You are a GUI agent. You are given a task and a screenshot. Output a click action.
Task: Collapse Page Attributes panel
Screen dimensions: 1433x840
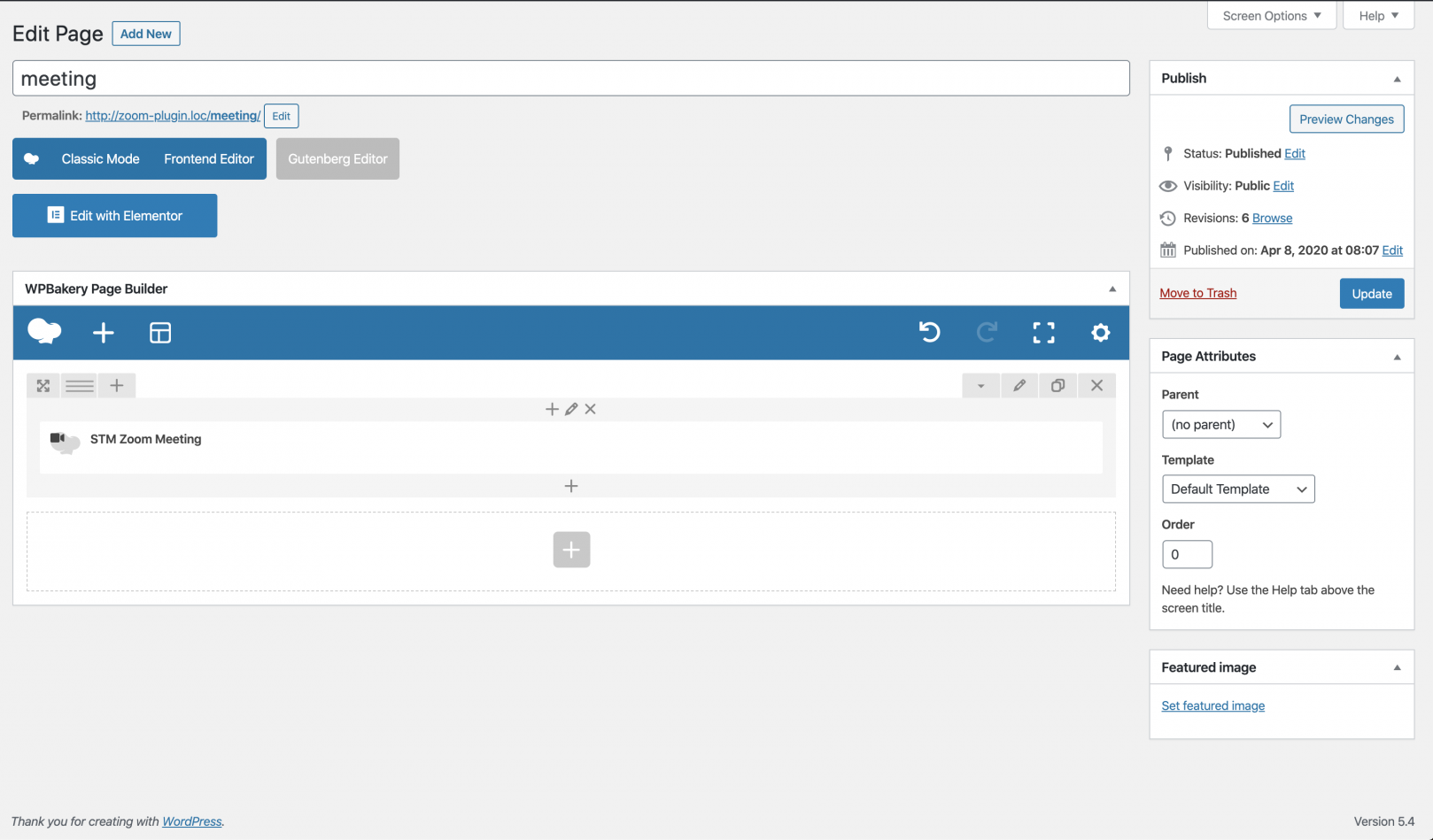tap(1397, 357)
